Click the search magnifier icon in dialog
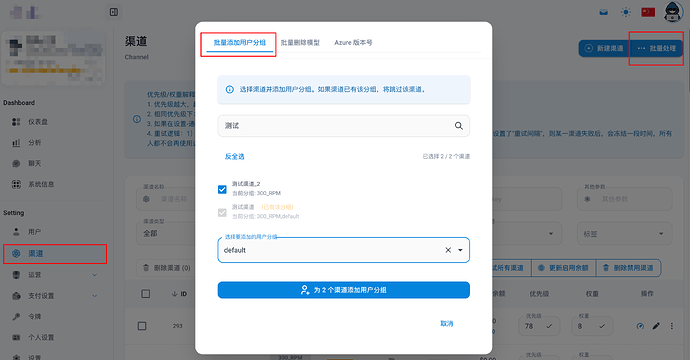Screen dimensions: 690x360 pos(459,126)
